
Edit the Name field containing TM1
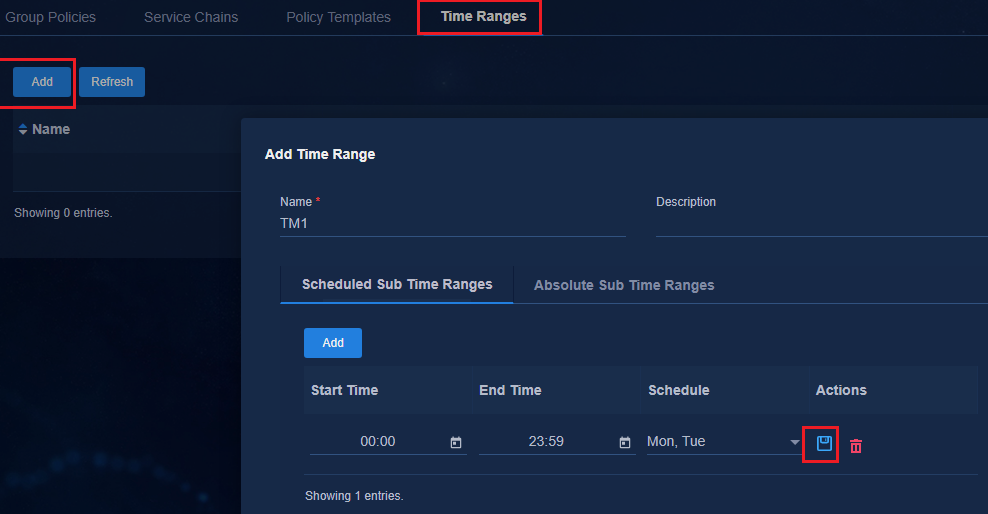click(x=452, y=224)
